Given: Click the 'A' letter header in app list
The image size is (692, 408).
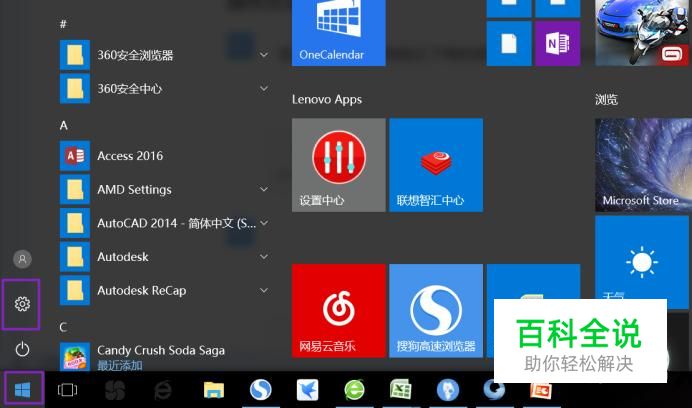Looking at the screenshot, I should (x=64, y=125).
